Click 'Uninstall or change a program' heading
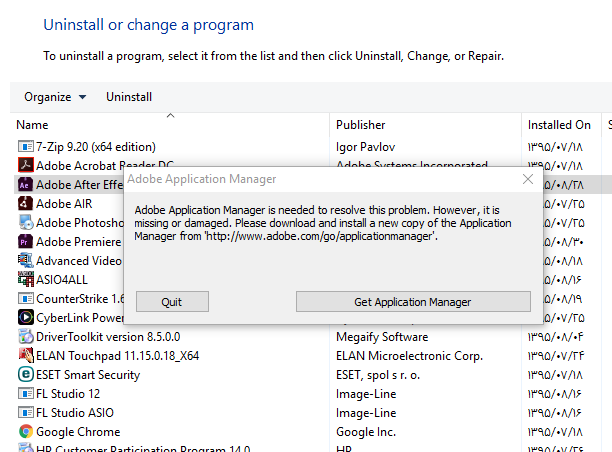 [x=148, y=25]
